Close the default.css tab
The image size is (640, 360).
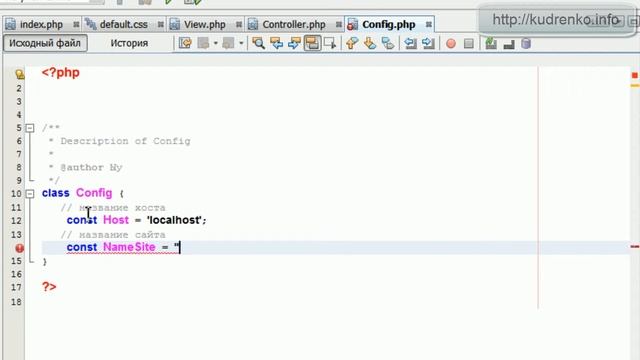pyautogui.click(x=161, y=25)
